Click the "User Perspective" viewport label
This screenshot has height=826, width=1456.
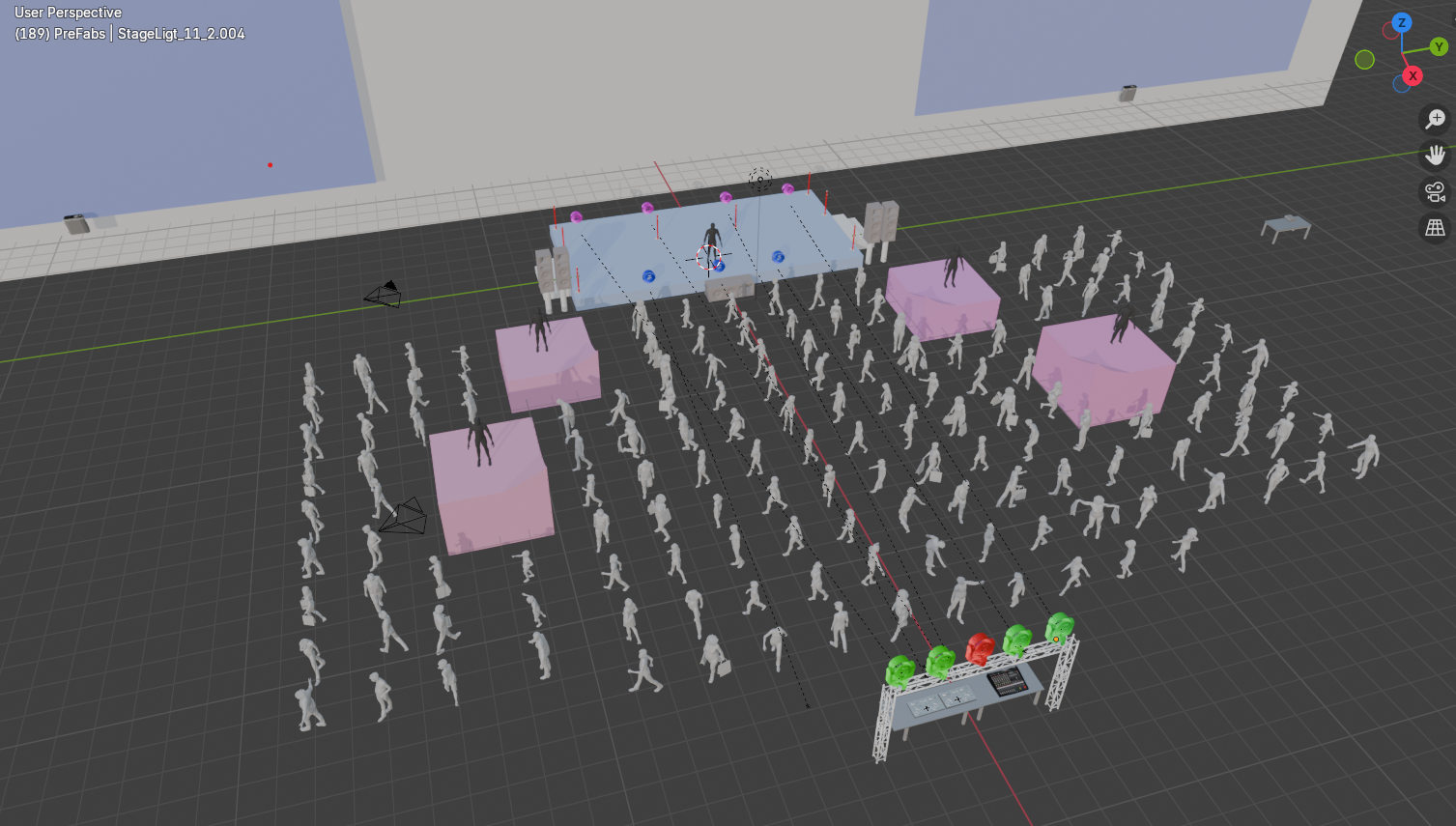click(68, 13)
